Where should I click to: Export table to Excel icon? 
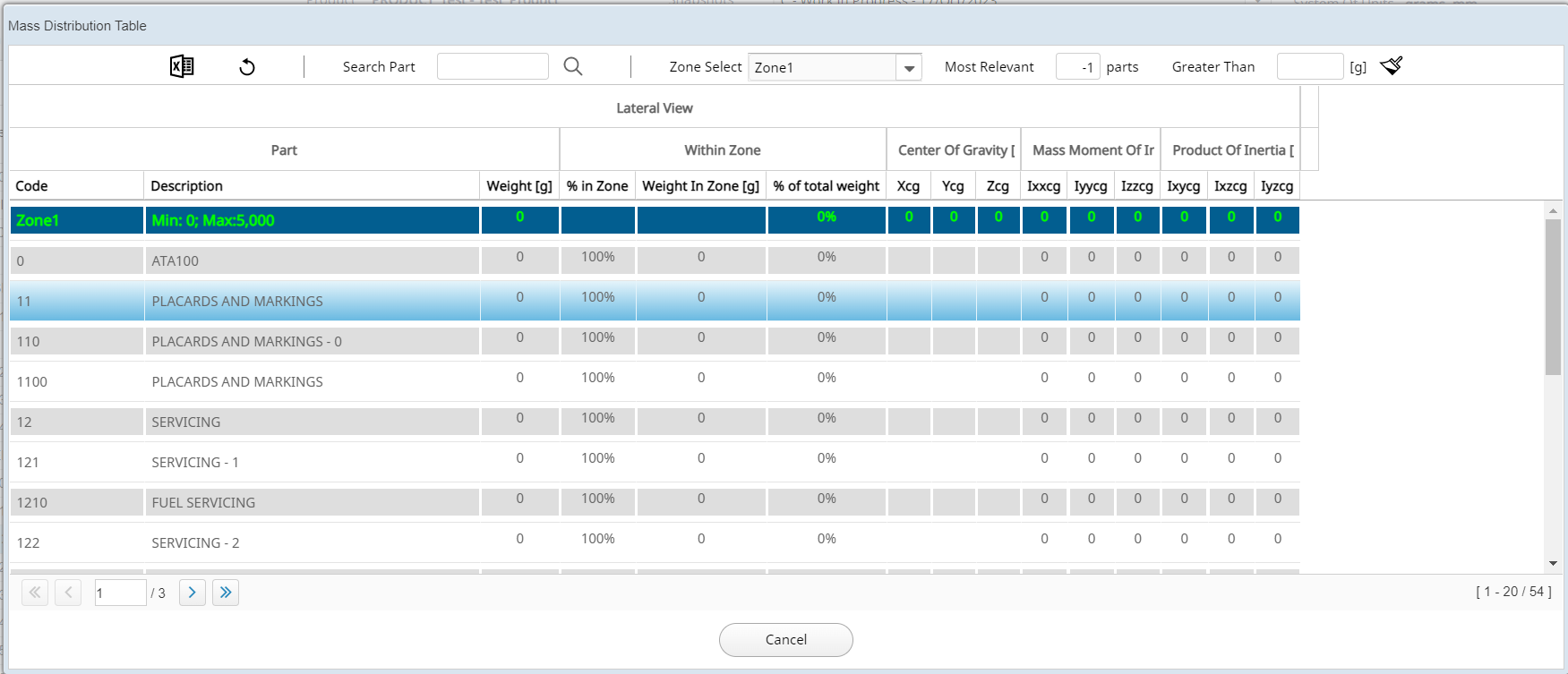[182, 66]
